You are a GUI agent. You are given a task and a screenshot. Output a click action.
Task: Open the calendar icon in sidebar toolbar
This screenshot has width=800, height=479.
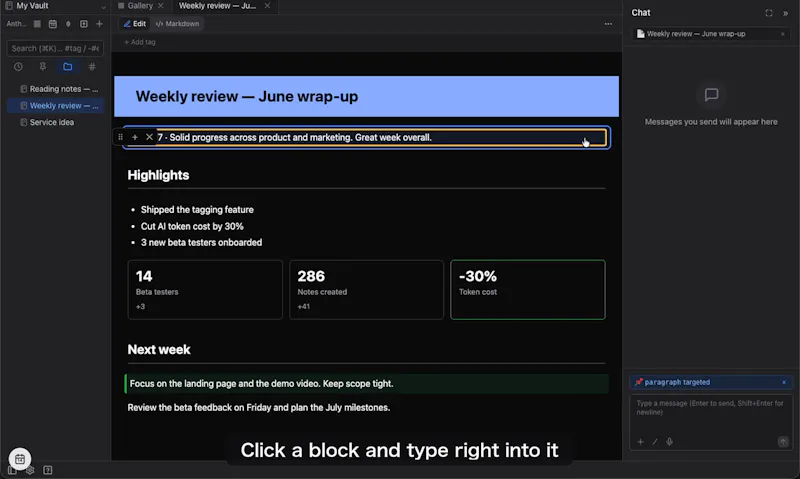point(53,23)
